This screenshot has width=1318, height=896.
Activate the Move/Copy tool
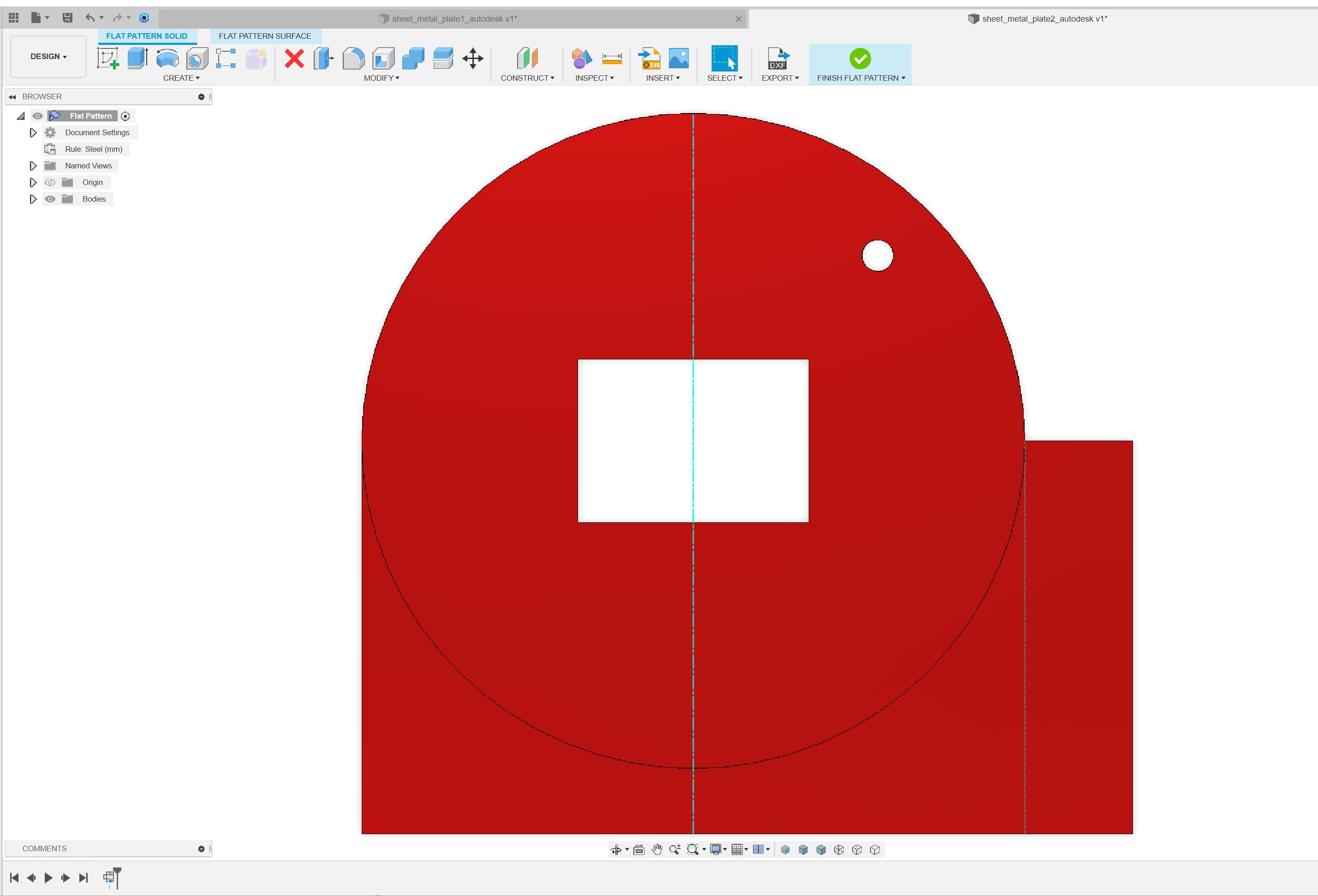tap(473, 59)
